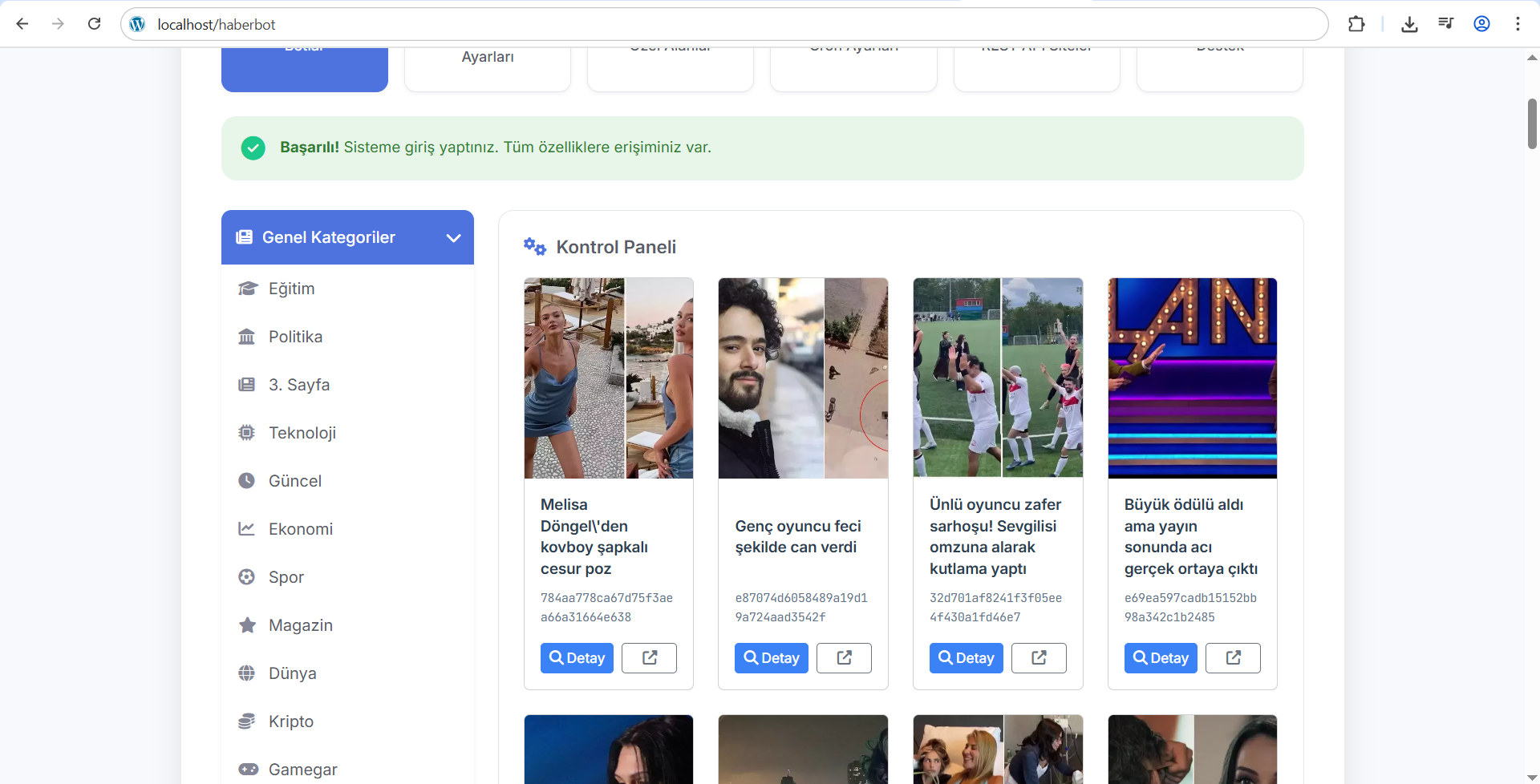1540x784 pixels.
Task: Open browser three-dot menu
Action: (x=1518, y=24)
